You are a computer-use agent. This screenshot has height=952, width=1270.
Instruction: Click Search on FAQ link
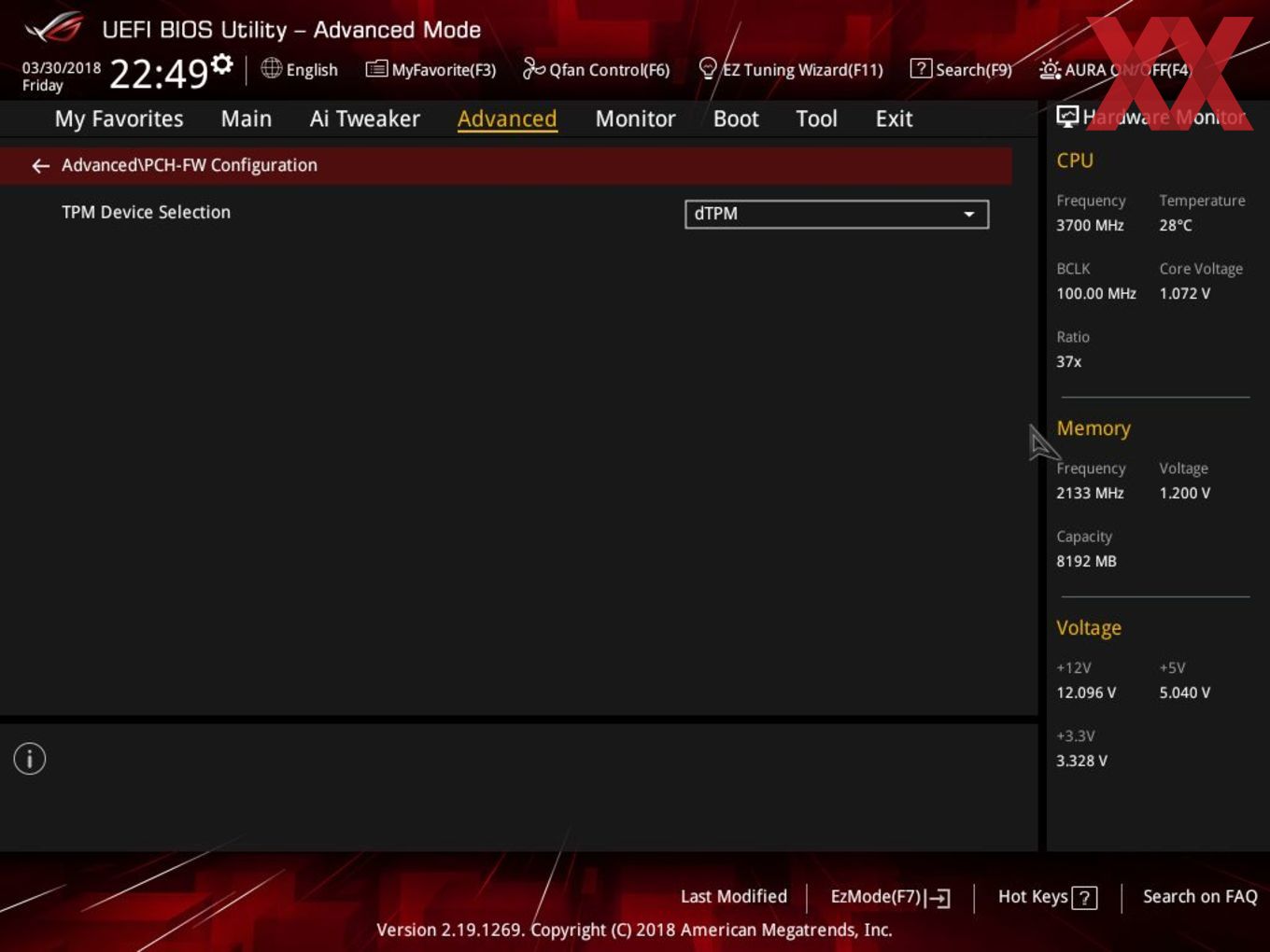1200,897
